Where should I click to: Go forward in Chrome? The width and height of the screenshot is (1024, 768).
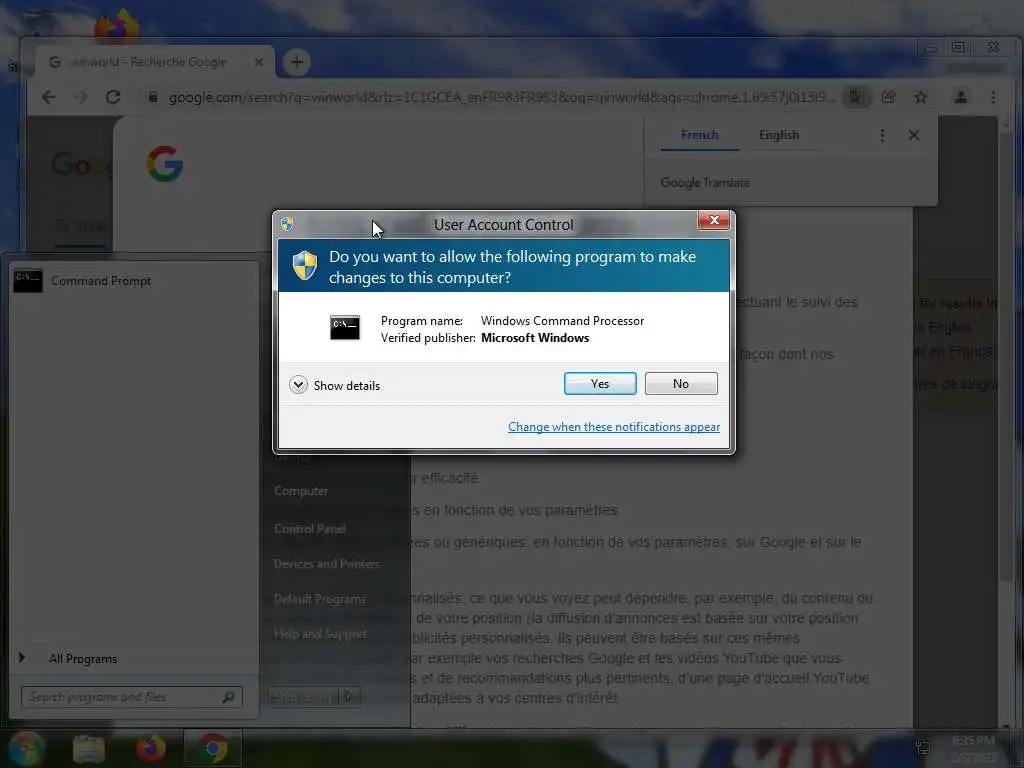click(x=80, y=97)
